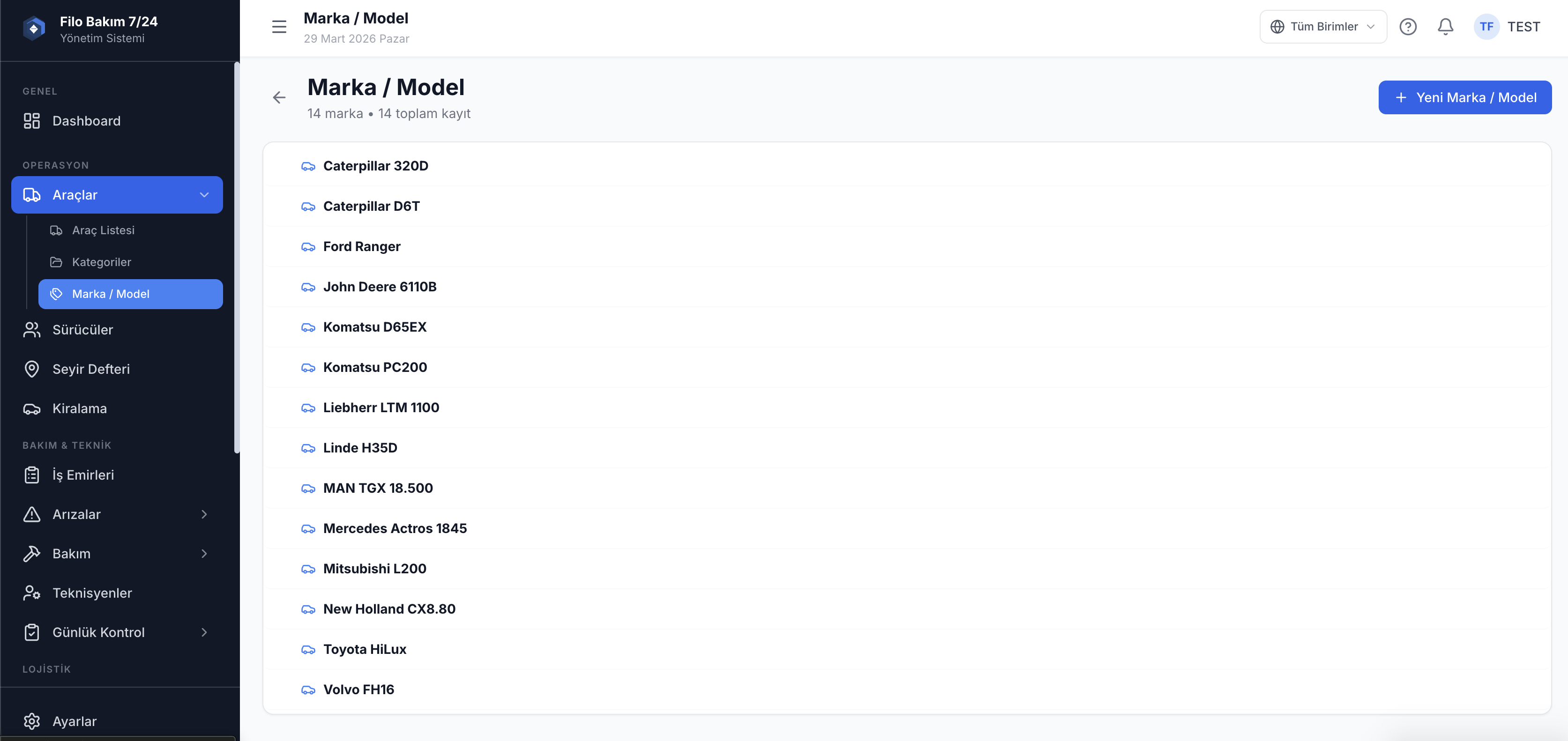
Task: Open the help question mark icon
Action: pos(1407,27)
